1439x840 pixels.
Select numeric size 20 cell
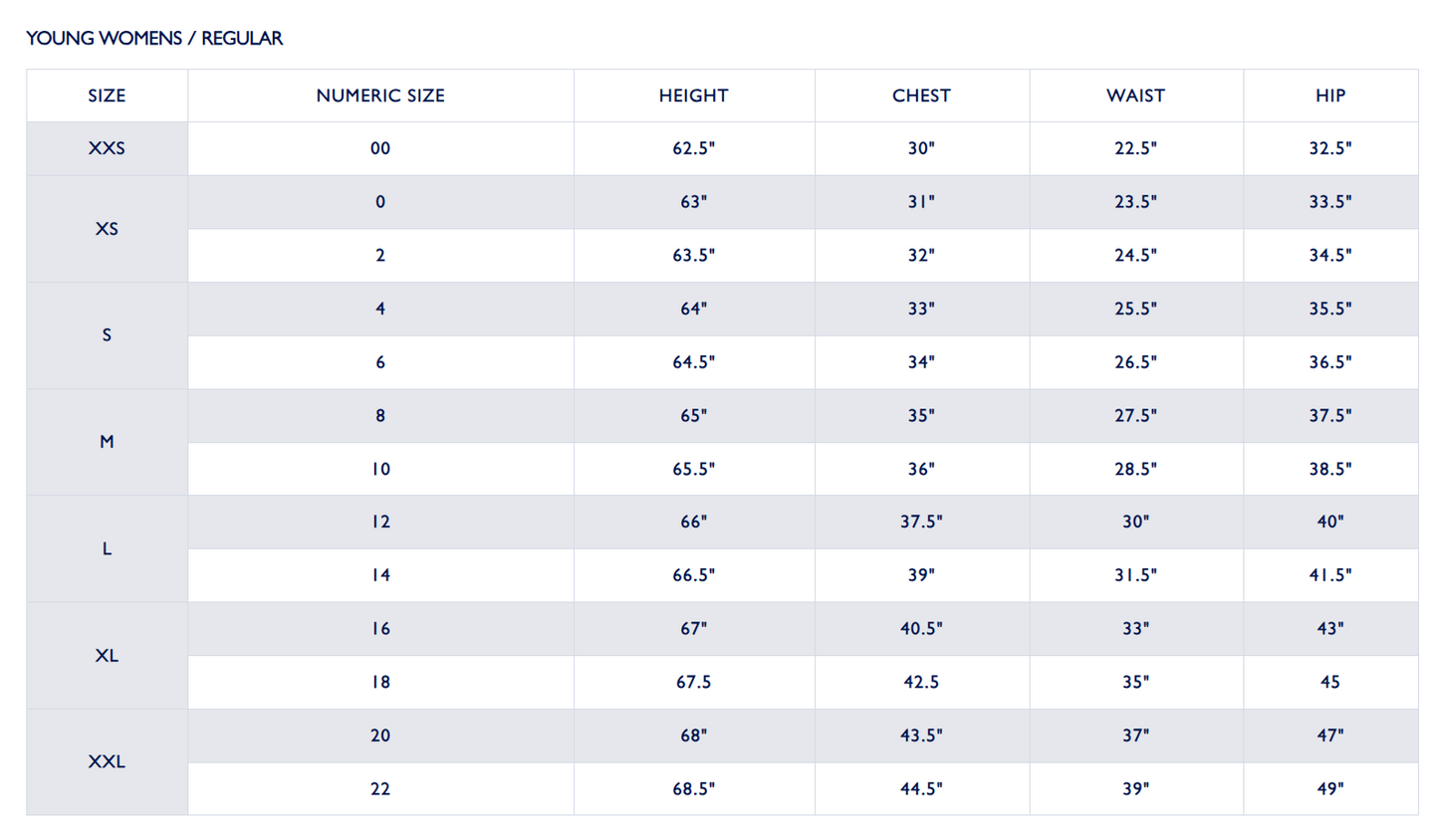380,735
